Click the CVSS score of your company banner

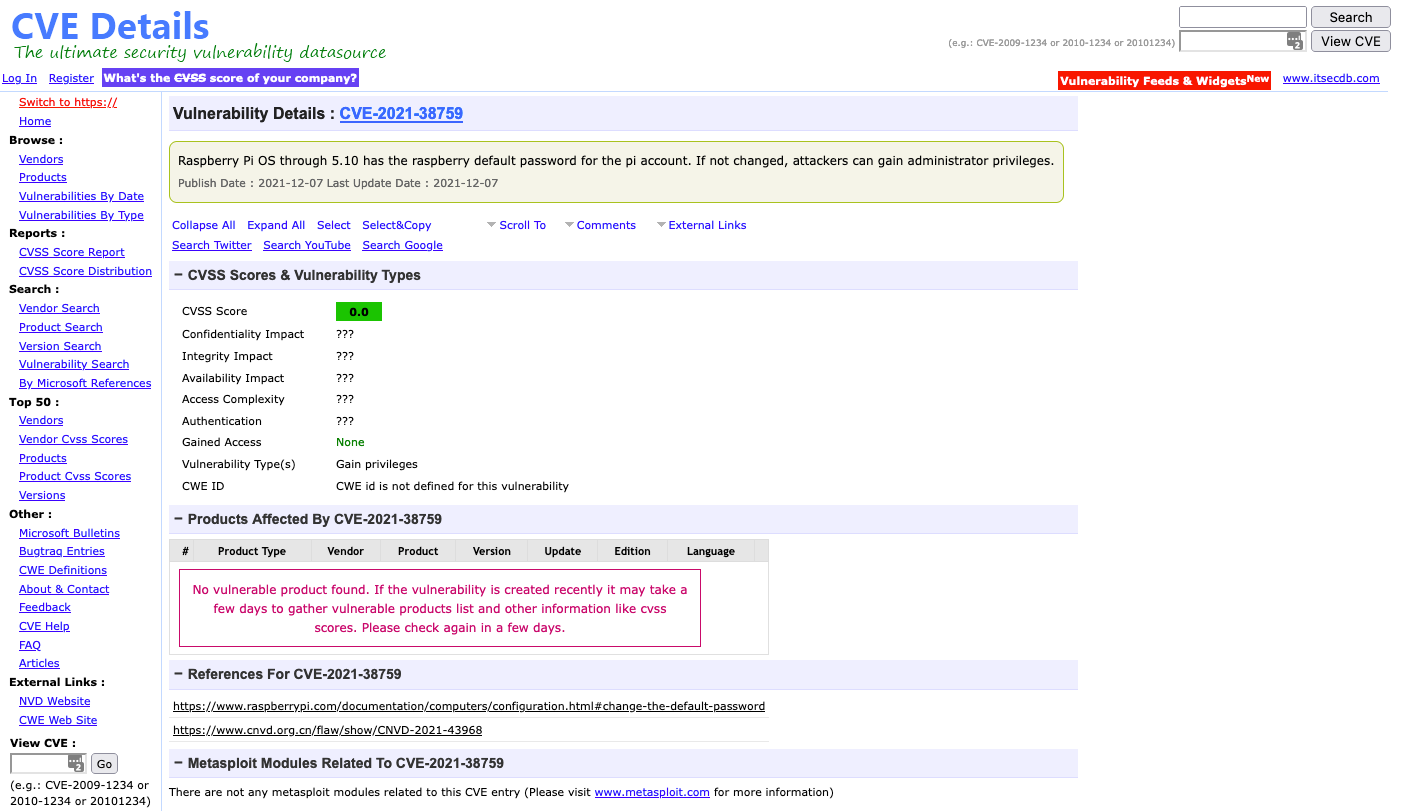[x=230, y=78]
